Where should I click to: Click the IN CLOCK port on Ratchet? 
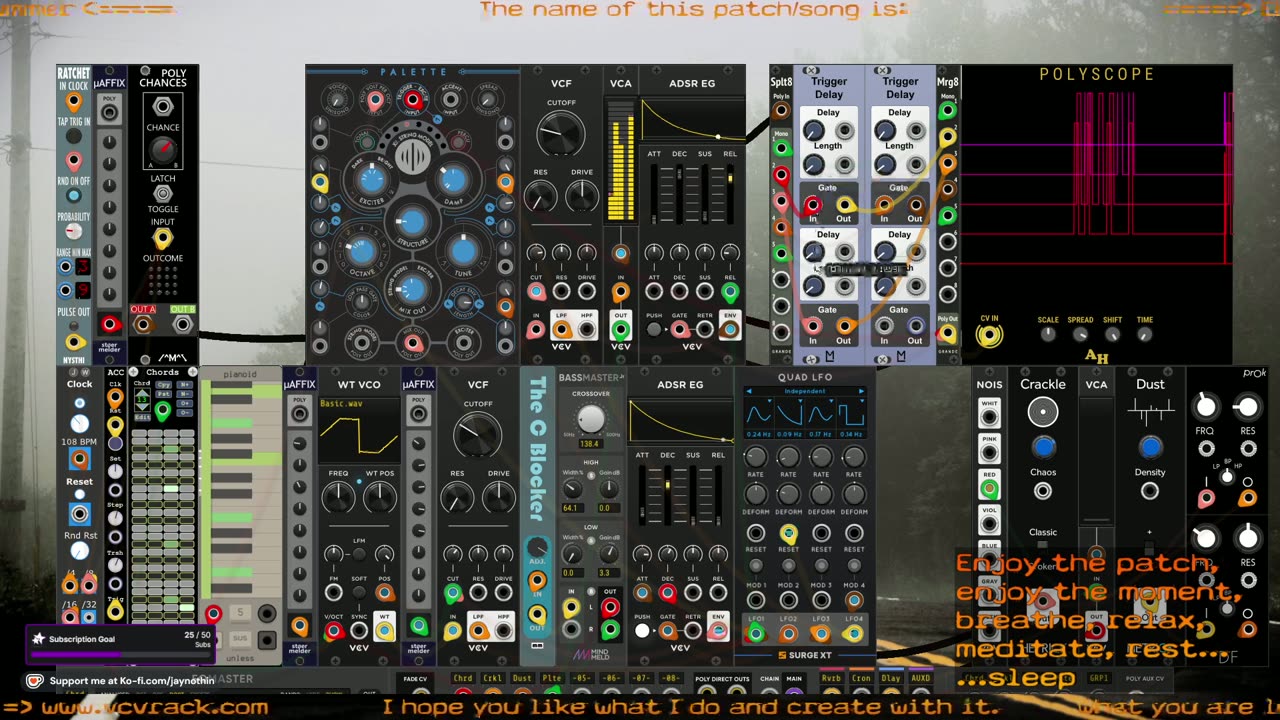pyautogui.click(x=73, y=103)
